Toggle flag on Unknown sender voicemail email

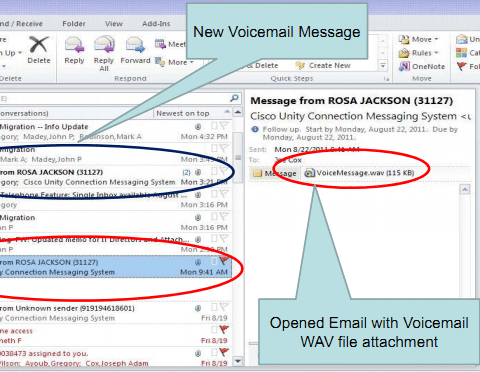point(224,307)
